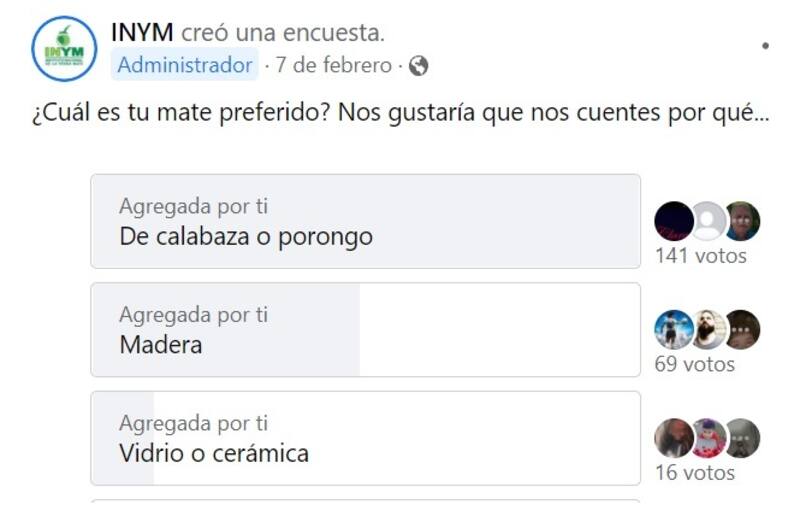Click first voter avatar for Madera
The height and width of the screenshot is (510, 800).
point(674,329)
